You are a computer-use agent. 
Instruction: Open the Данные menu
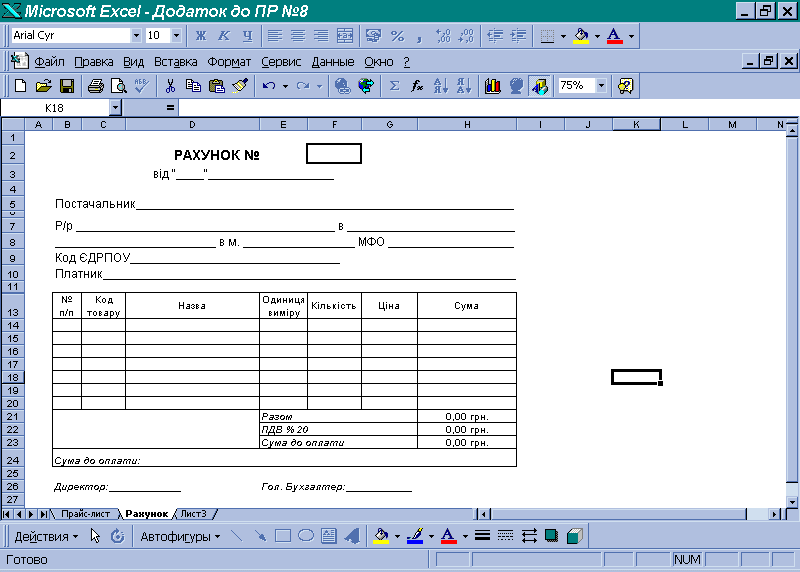333,62
